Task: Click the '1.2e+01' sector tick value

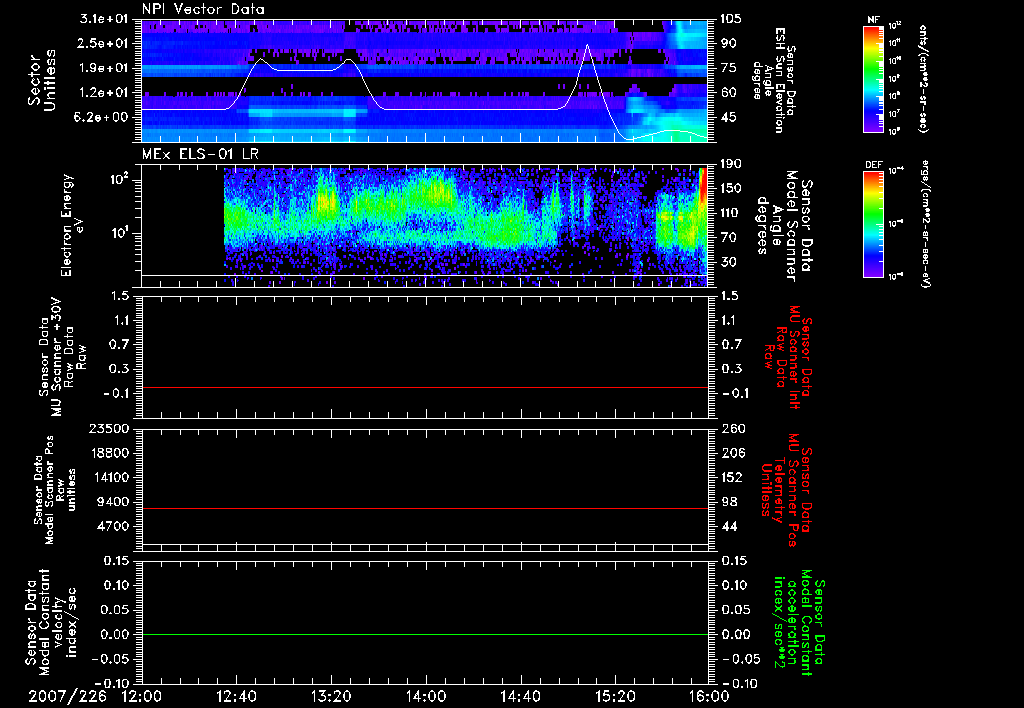Action: coord(104,93)
